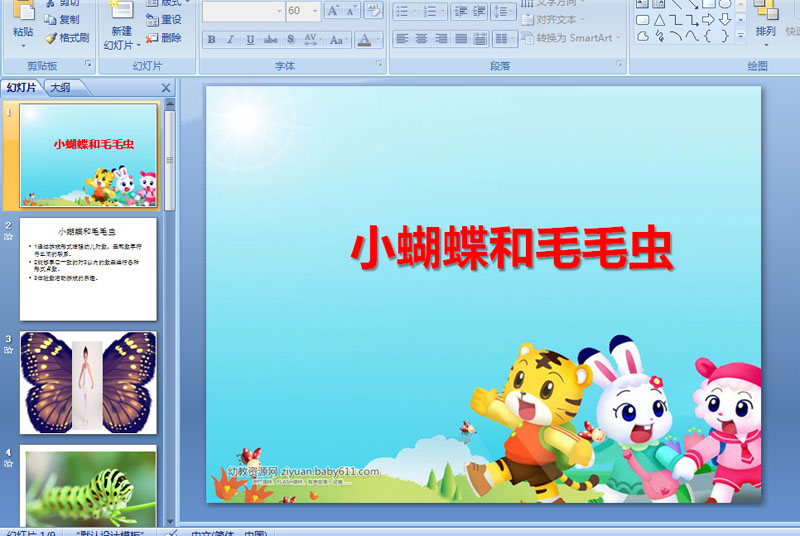Select the elbow connector shape

[x=676, y=20]
